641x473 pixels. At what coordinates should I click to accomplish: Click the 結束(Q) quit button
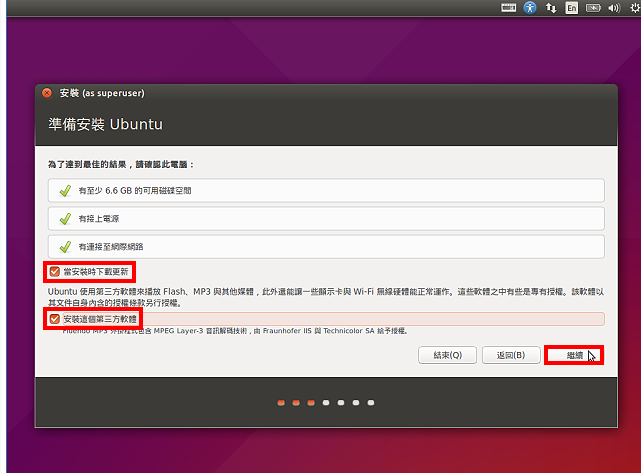(447, 355)
